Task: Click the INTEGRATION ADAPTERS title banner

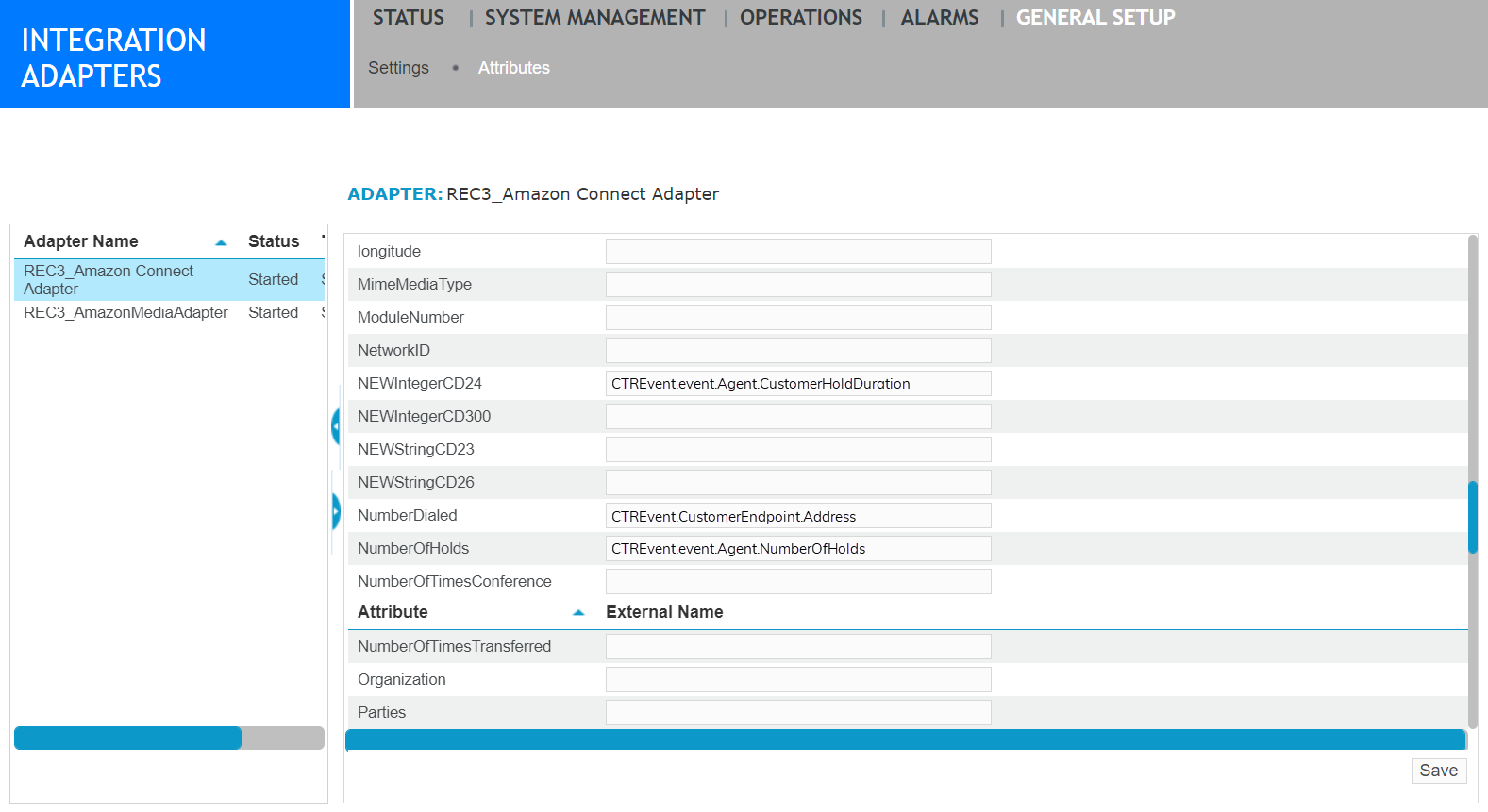Action: click(x=175, y=54)
